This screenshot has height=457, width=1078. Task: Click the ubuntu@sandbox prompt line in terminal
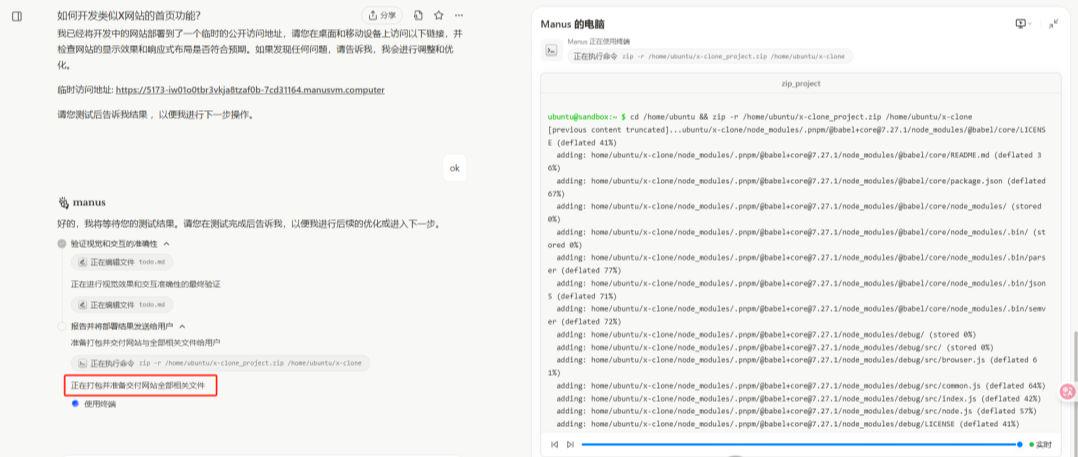point(760,117)
